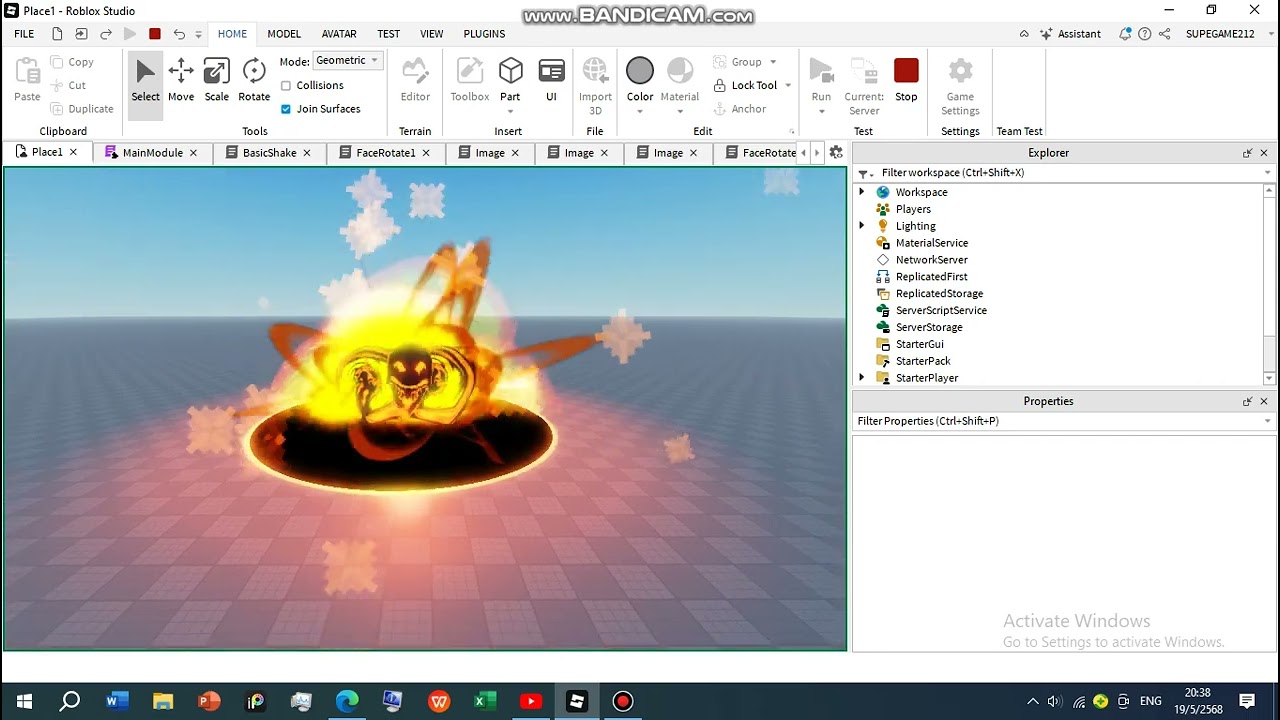Image resolution: width=1280 pixels, height=720 pixels.
Task: Open YouTube from the taskbar
Action: pyautogui.click(x=531, y=701)
